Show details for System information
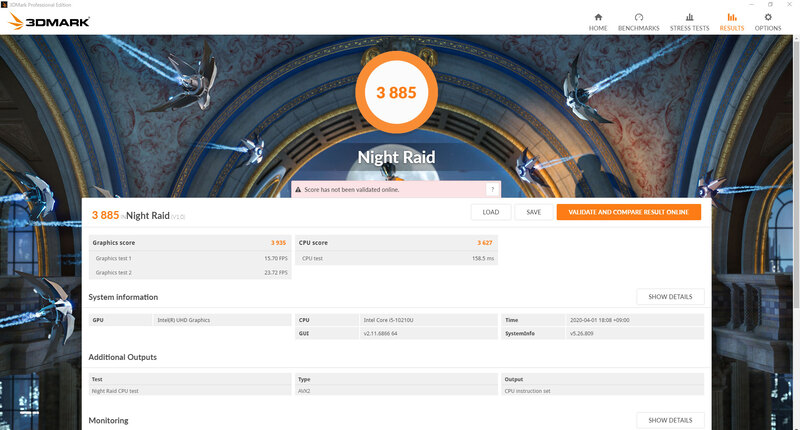This screenshot has height=430, width=800. [x=670, y=297]
